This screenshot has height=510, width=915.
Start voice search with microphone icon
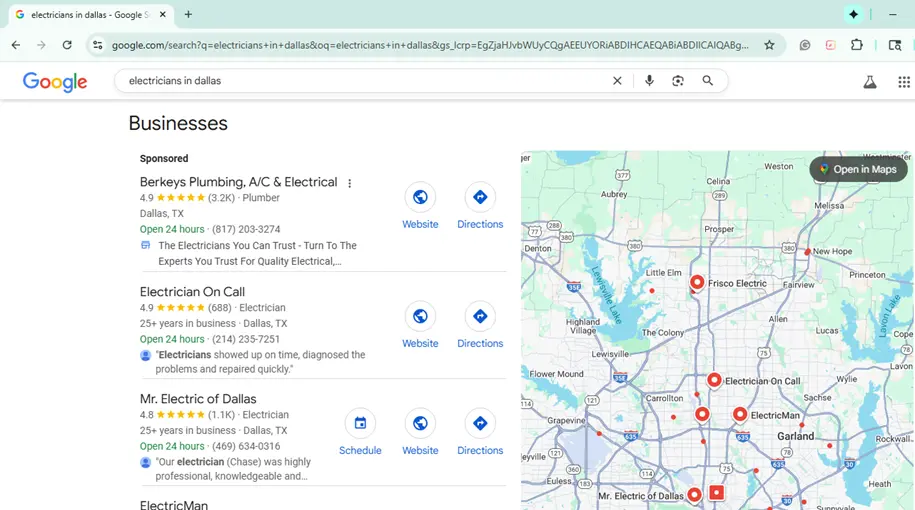tap(649, 81)
